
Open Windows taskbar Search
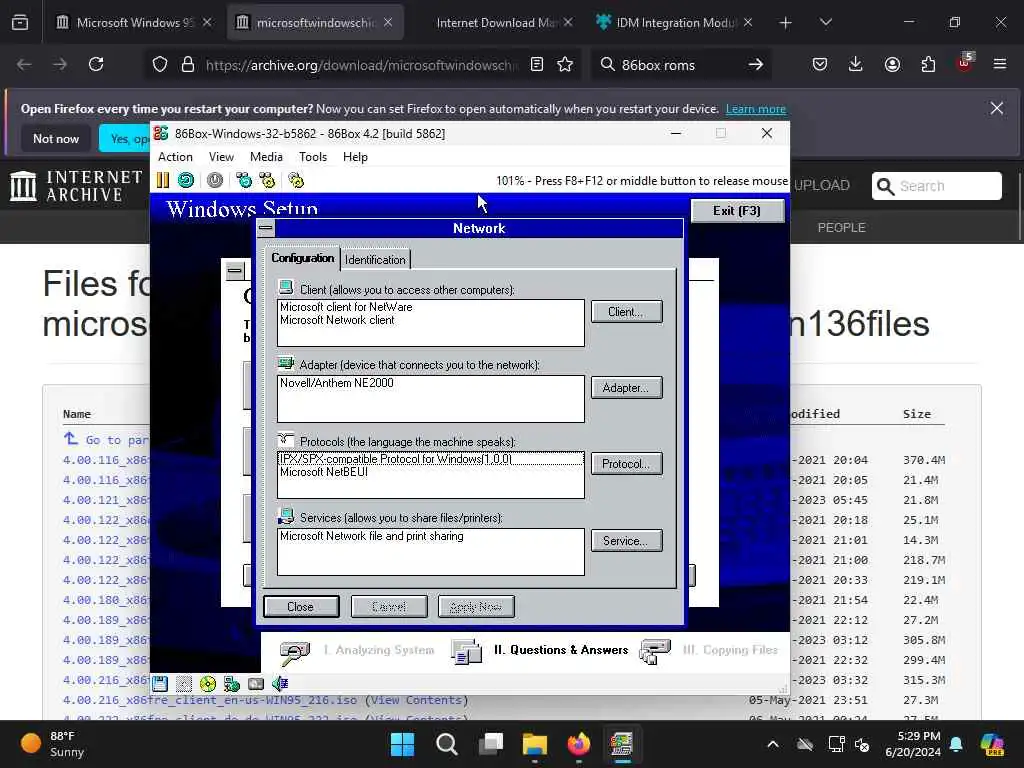447,744
